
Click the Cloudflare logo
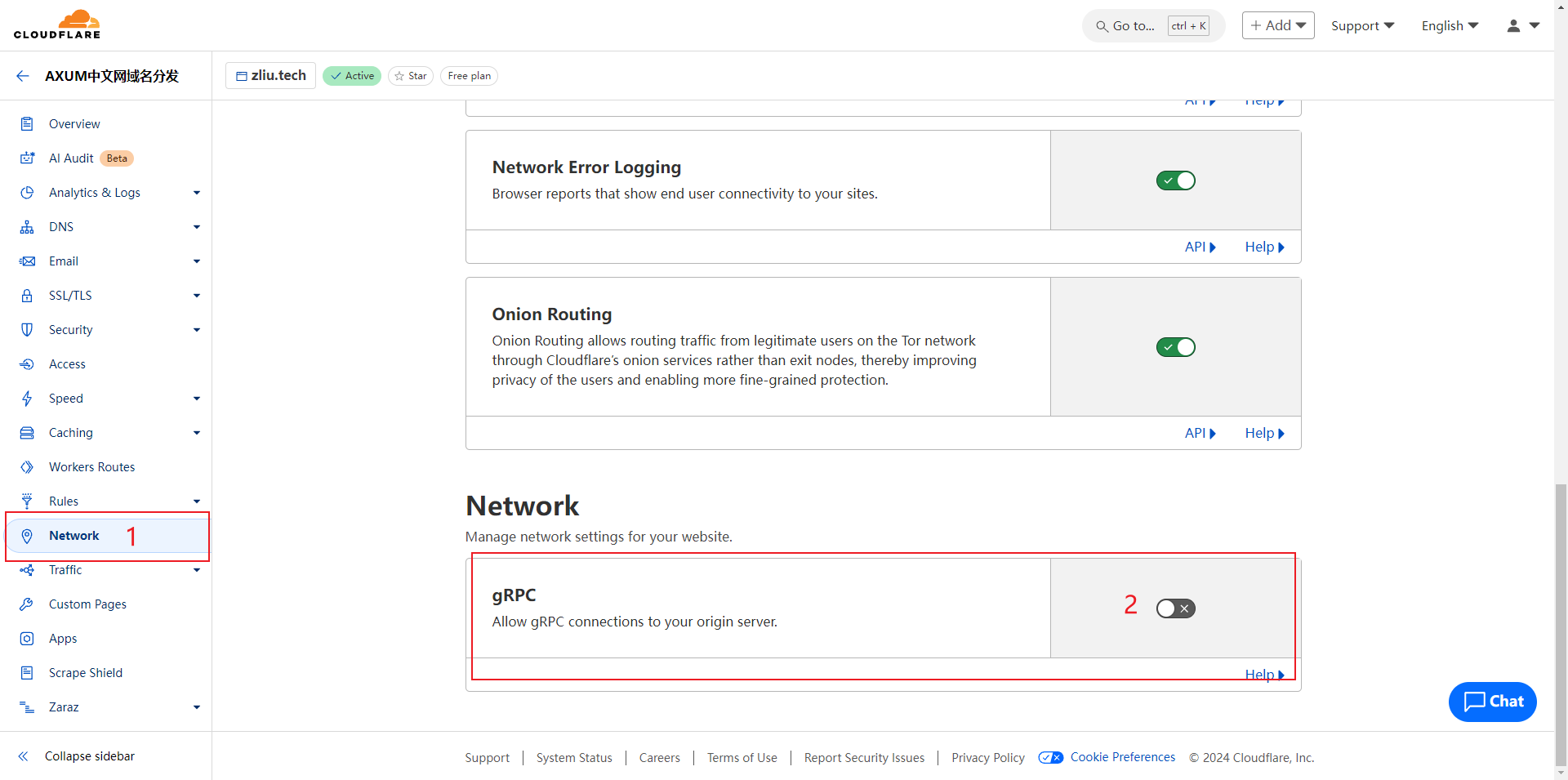coord(57,25)
